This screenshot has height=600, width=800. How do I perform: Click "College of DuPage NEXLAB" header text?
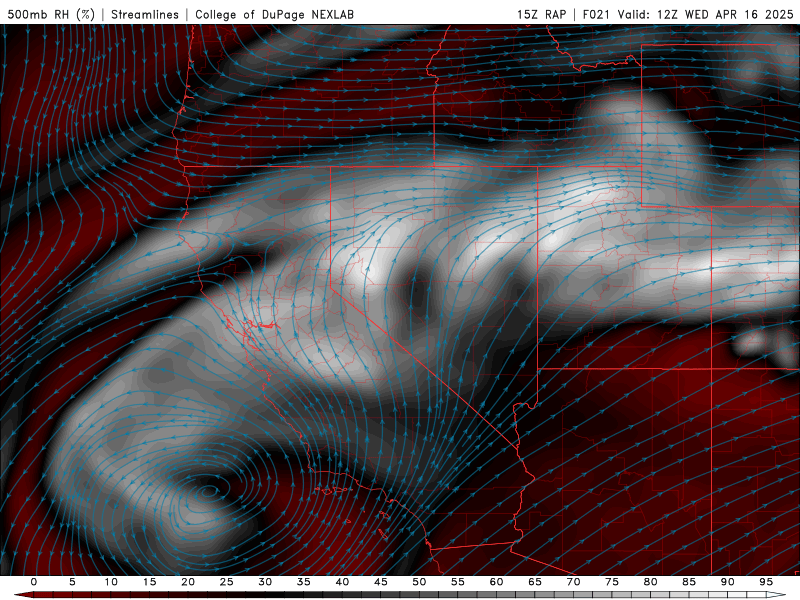tap(274, 14)
